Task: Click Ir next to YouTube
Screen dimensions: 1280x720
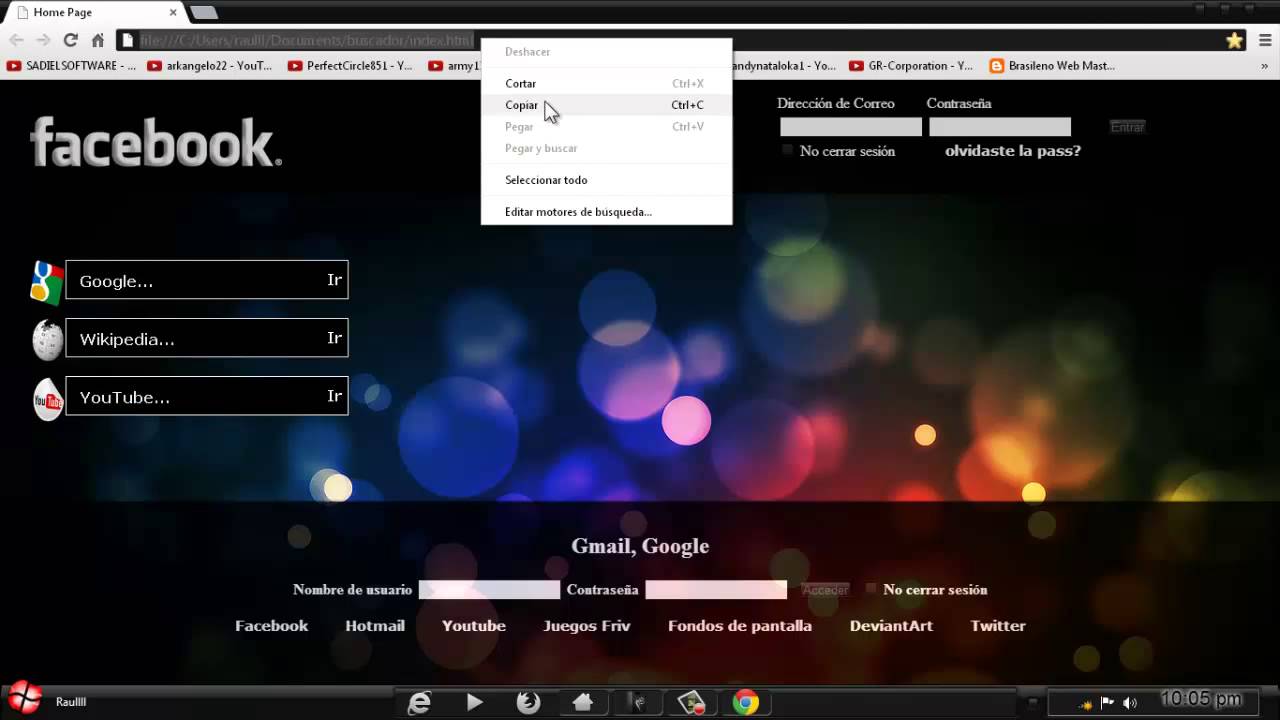Action: 335,396
